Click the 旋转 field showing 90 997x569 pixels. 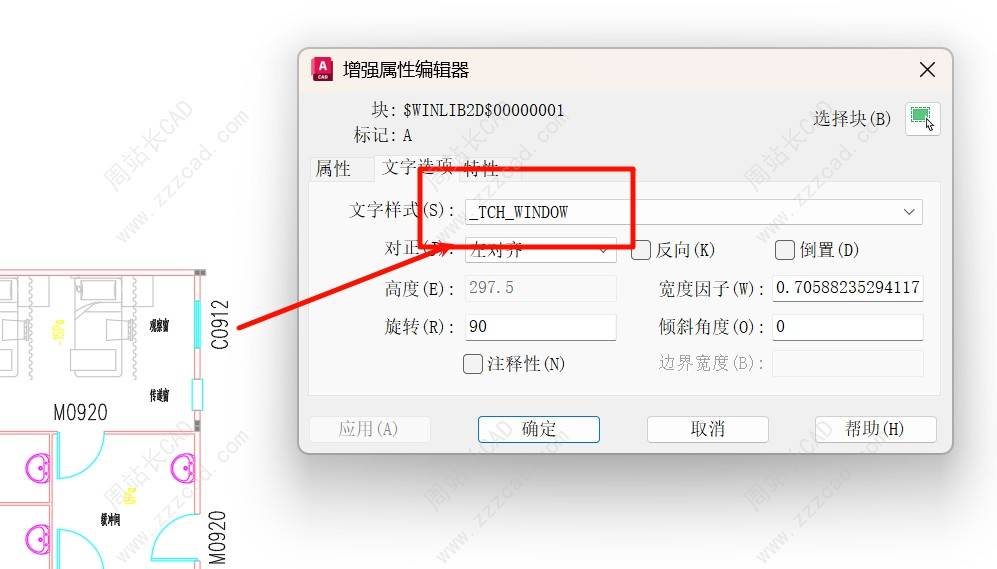point(541,327)
